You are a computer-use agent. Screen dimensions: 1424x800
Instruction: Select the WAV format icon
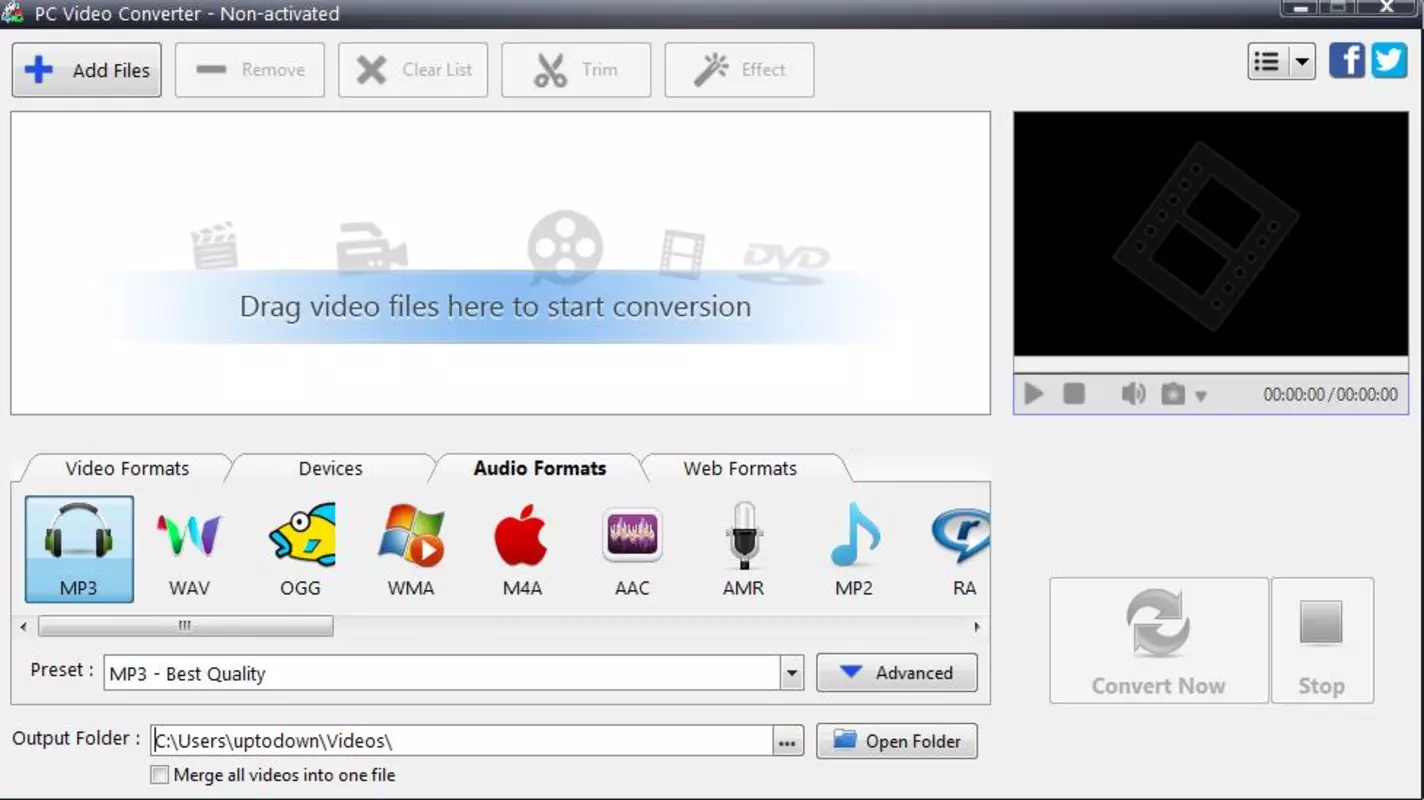click(x=189, y=549)
